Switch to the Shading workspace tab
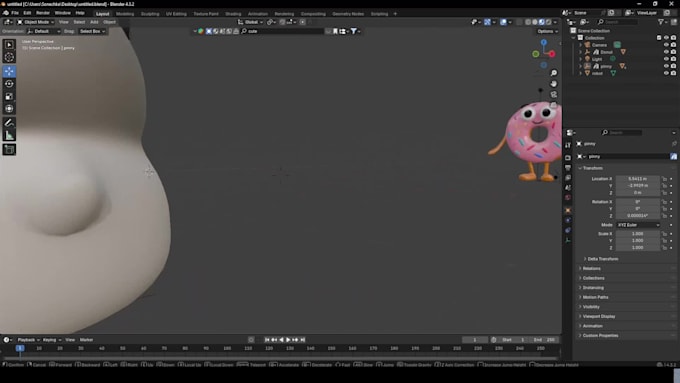This screenshot has height=383, width=680. pos(233,14)
